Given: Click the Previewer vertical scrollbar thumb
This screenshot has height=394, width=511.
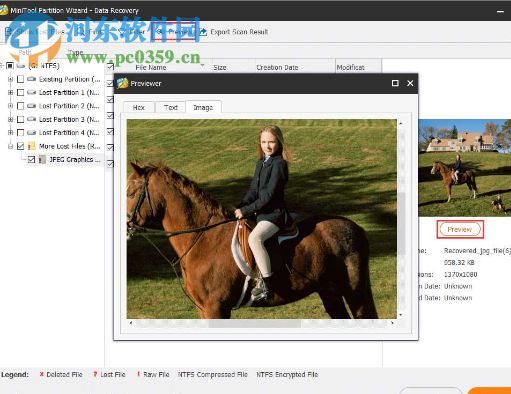Looking at the screenshot, I should (401, 223).
